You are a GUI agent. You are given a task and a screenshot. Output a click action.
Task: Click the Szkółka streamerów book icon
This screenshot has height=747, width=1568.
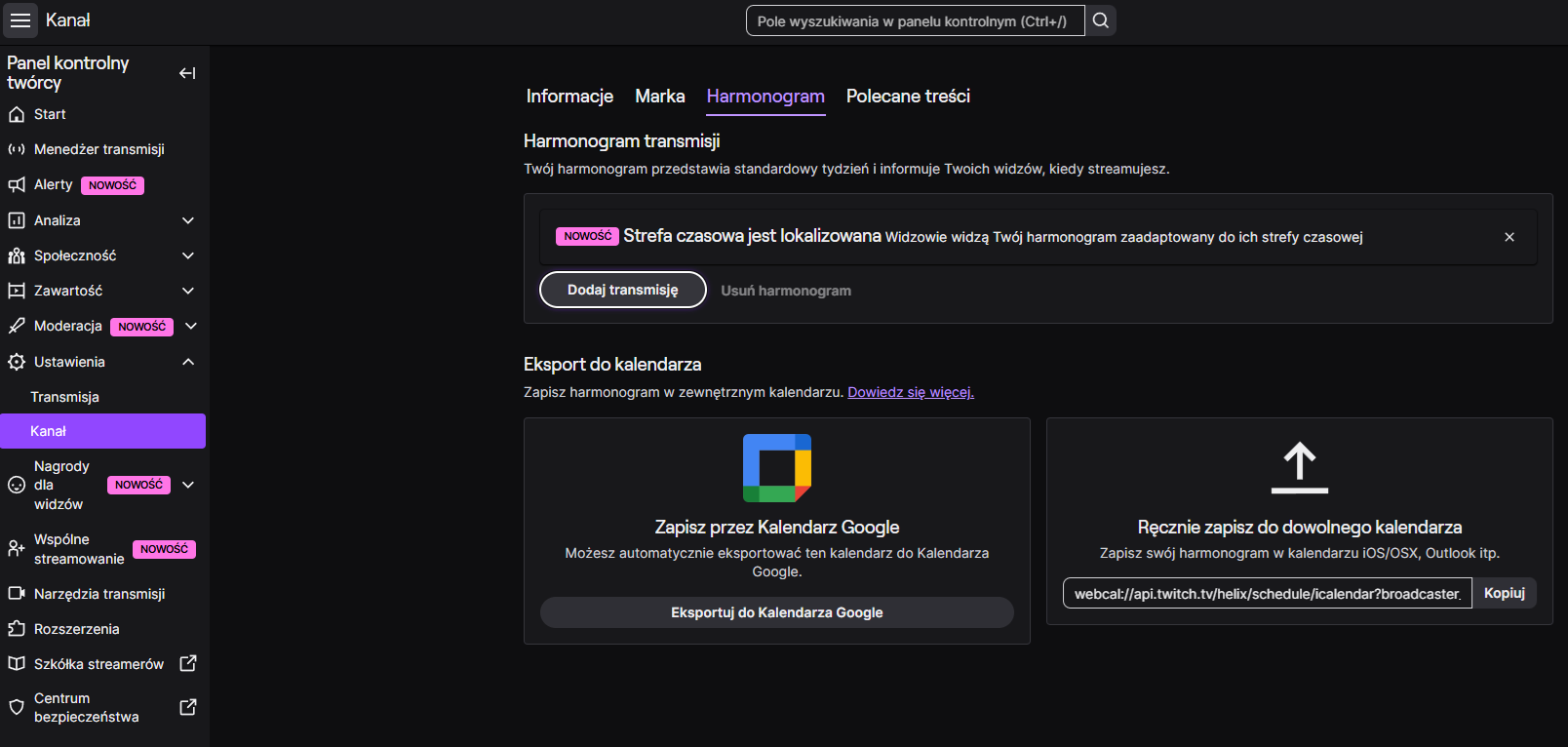[17, 663]
